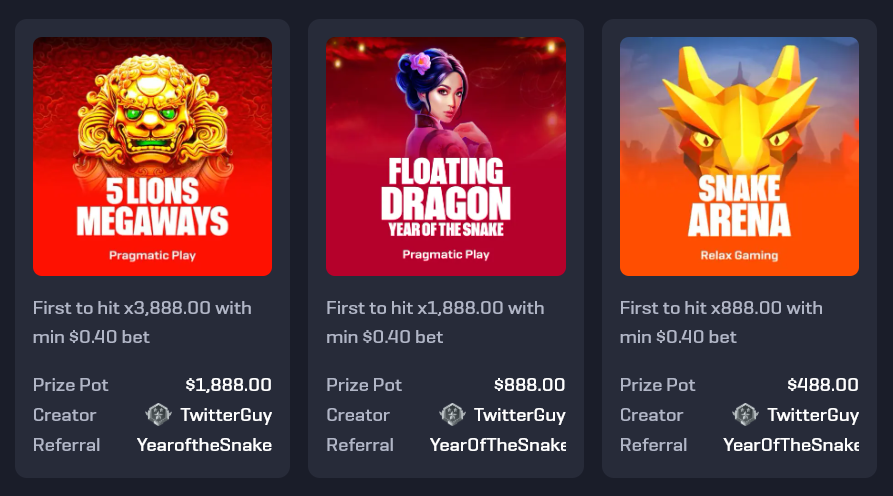Select the YearOfTheSnake referral in the Floating Dragon card
Viewport: 893px width, 496px height.
[x=498, y=445]
